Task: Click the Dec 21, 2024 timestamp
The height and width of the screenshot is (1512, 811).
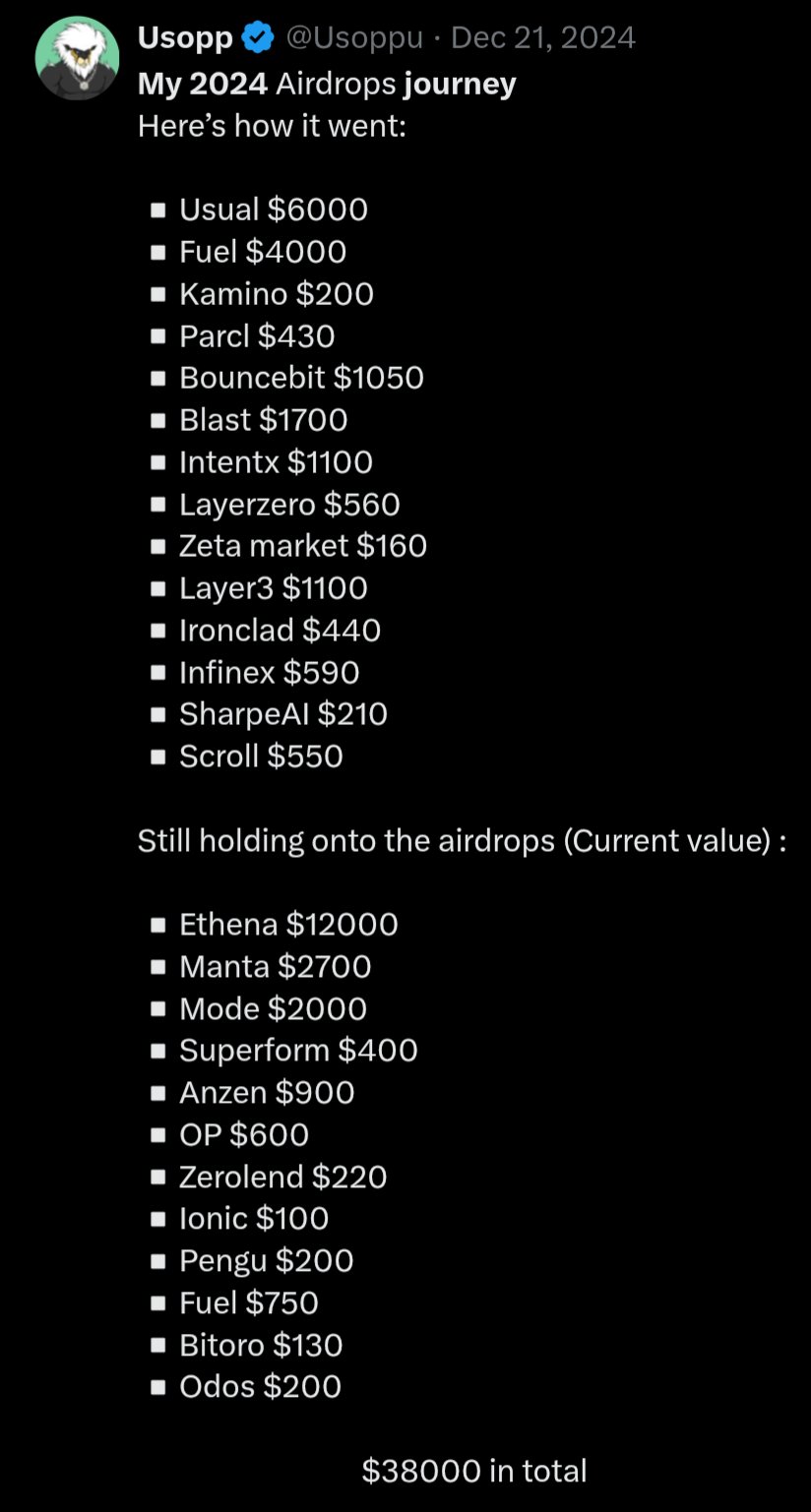Action: pyautogui.click(x=543, y=38)
